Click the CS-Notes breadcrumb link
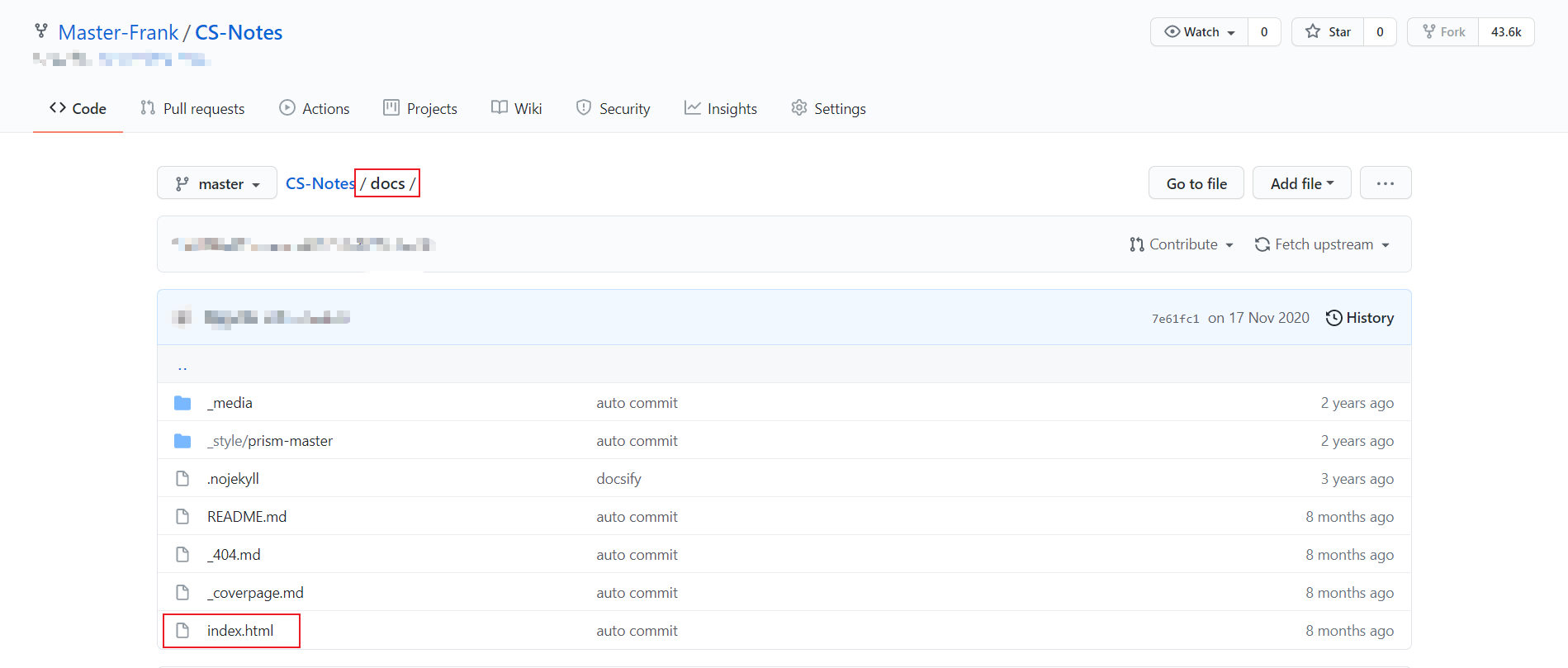 tap(320, 183)
